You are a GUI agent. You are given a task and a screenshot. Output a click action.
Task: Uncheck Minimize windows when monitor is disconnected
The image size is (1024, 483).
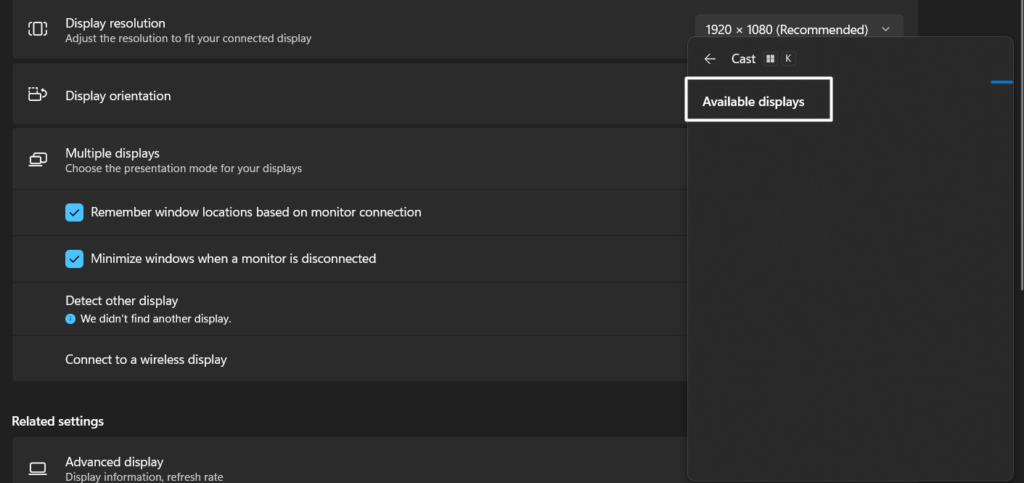tap(74, 258)
